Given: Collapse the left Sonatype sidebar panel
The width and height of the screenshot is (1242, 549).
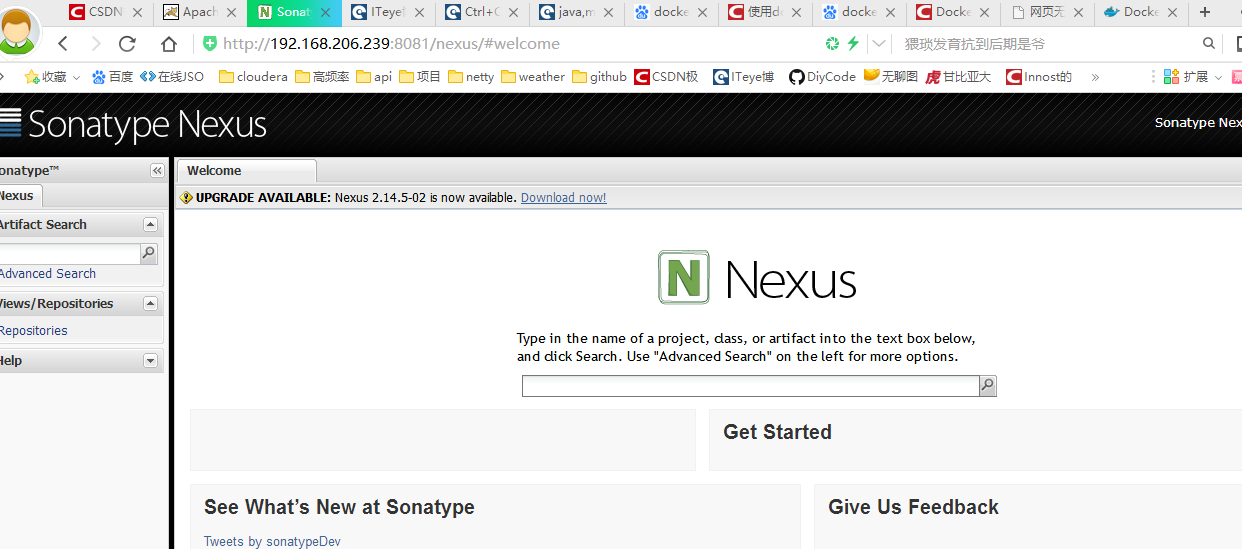Looking at the screenshot, I should point(157,171).
